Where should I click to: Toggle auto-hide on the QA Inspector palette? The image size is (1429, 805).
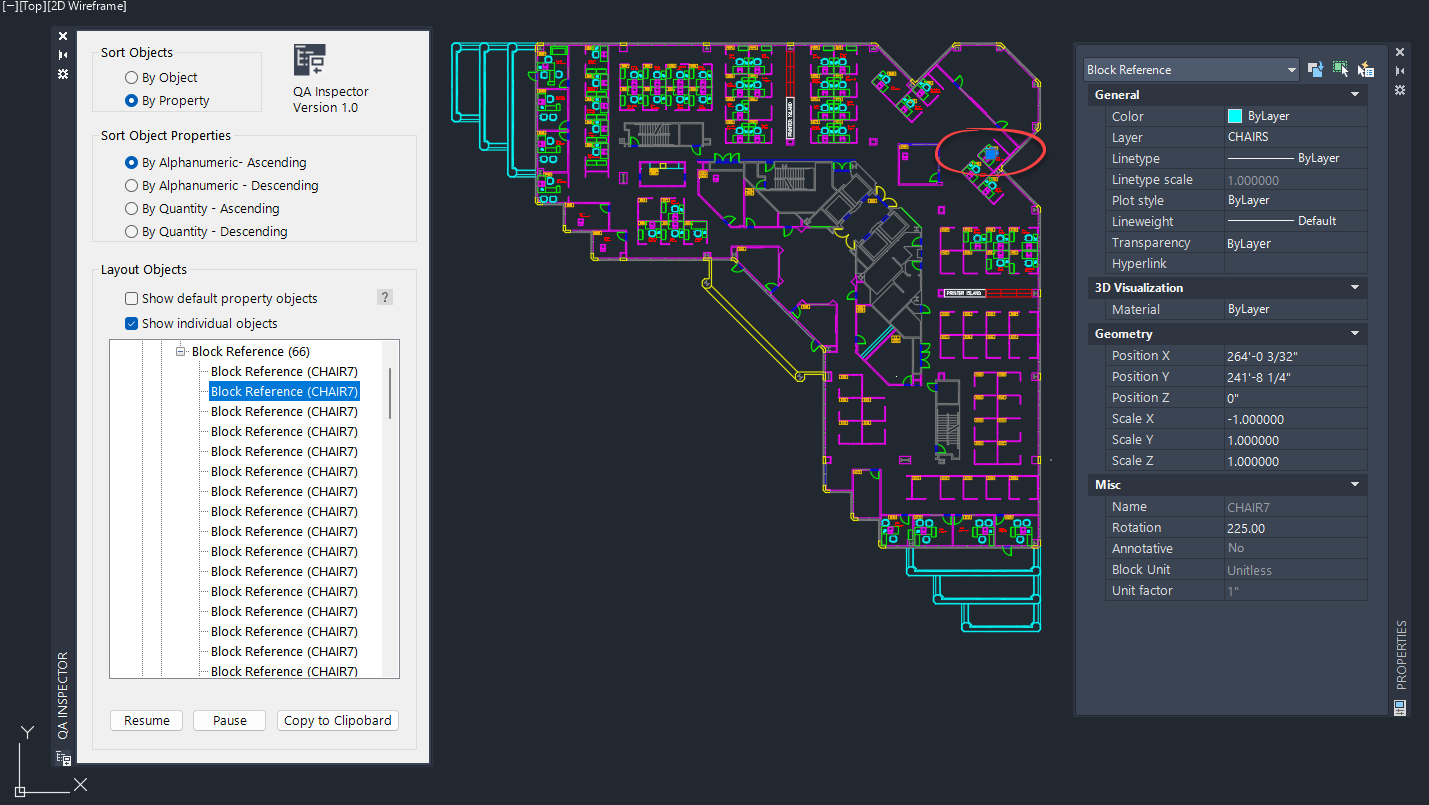(x=63, y=55)
